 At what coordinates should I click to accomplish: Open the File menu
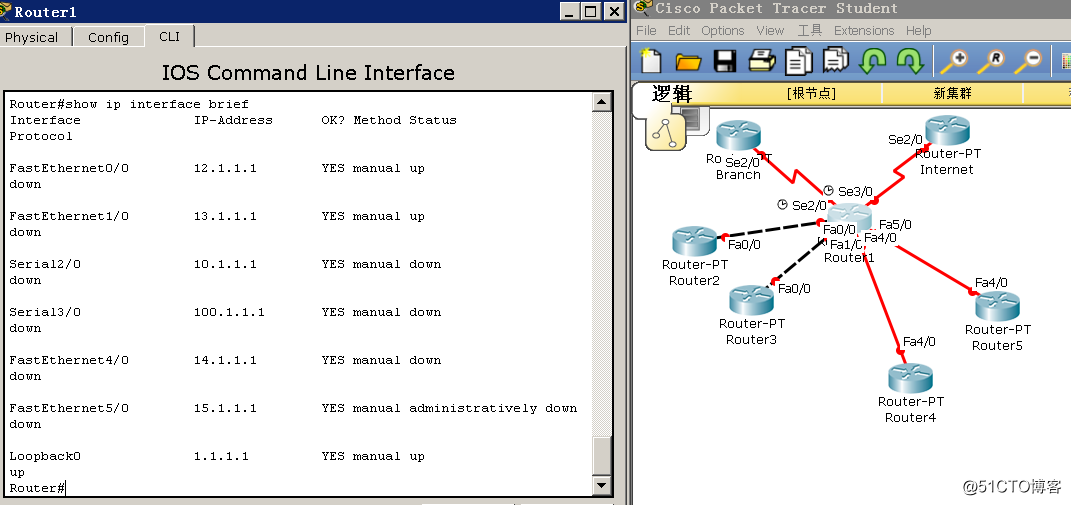(x=646, y=31)
